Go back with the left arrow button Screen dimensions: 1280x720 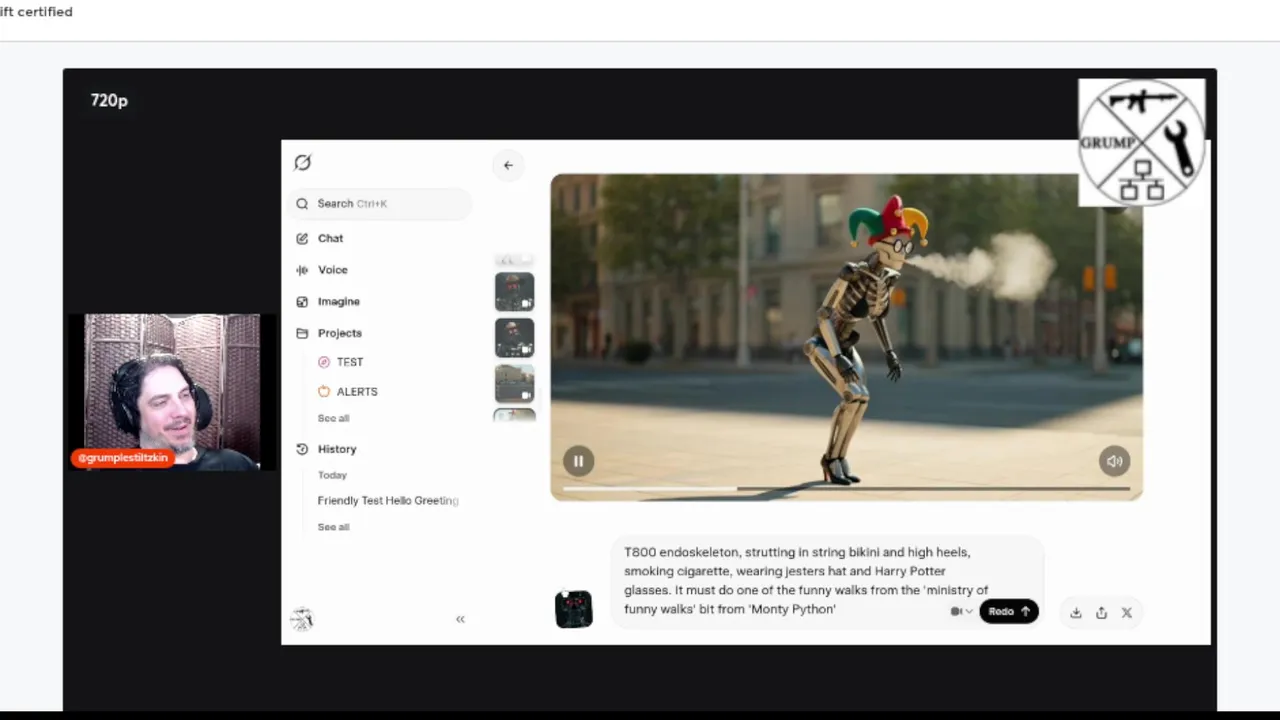pyautogui.click(x=508, y=165)
